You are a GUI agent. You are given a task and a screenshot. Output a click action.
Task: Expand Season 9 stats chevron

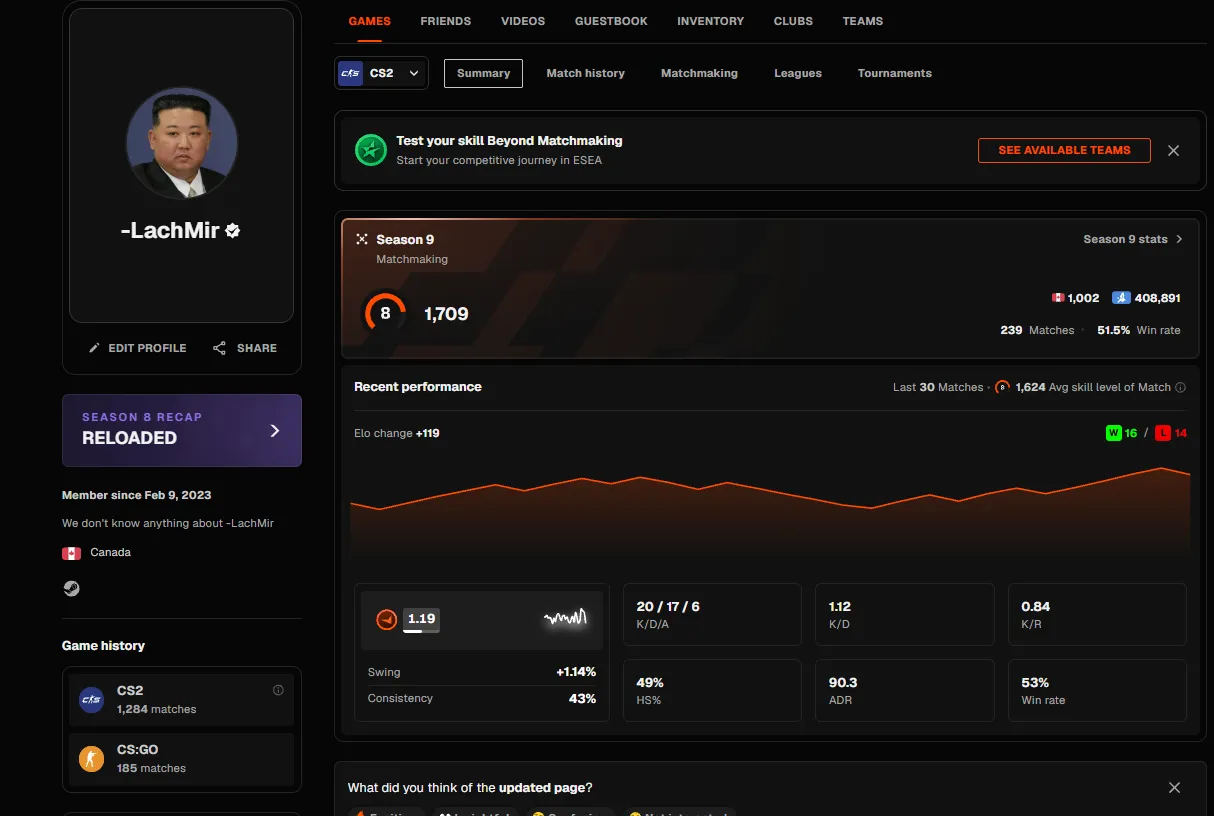click(1179, 239)
